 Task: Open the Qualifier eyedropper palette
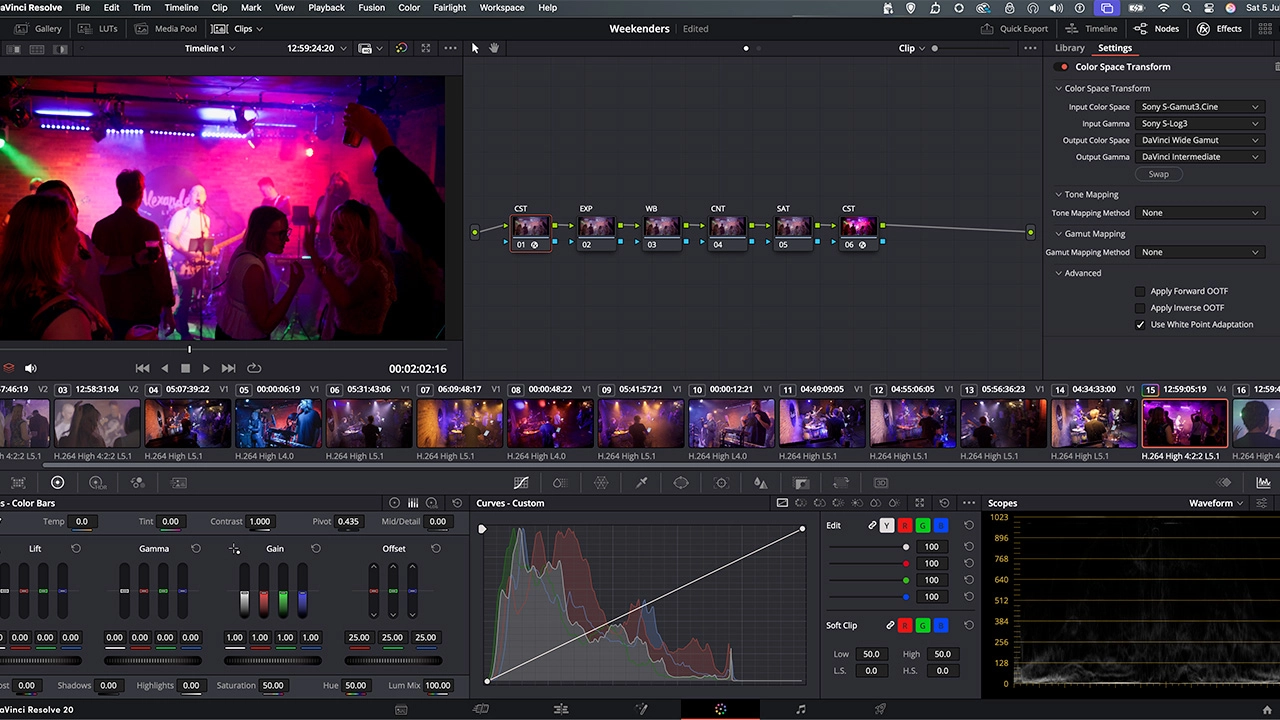tap(641, 483)
